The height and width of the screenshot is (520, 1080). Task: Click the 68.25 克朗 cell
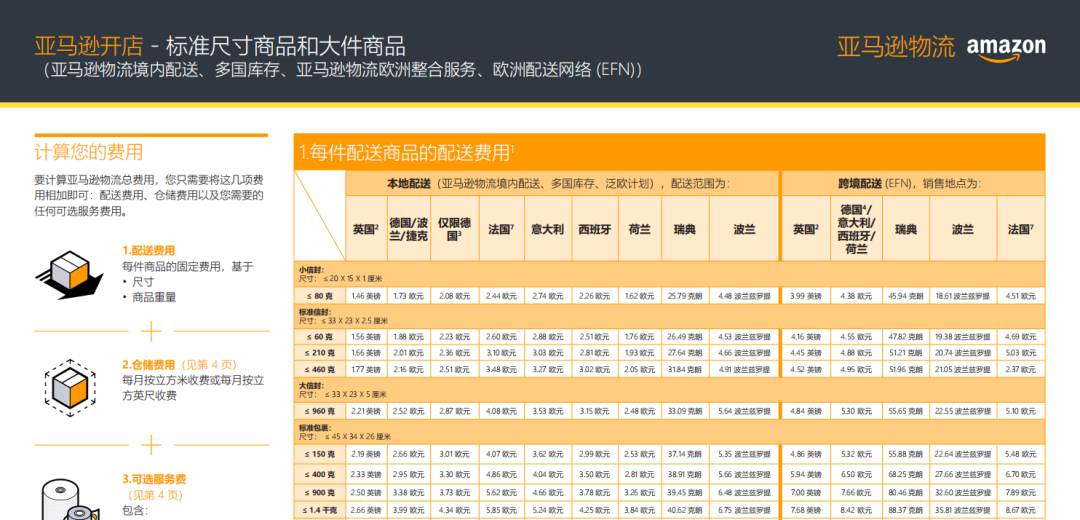(x=906, y=475)
